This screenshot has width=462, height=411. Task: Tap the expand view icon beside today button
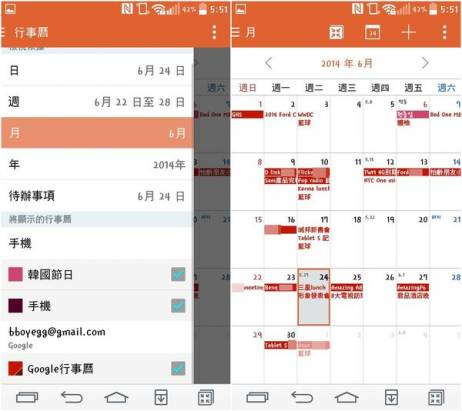[x=336, y=32]
